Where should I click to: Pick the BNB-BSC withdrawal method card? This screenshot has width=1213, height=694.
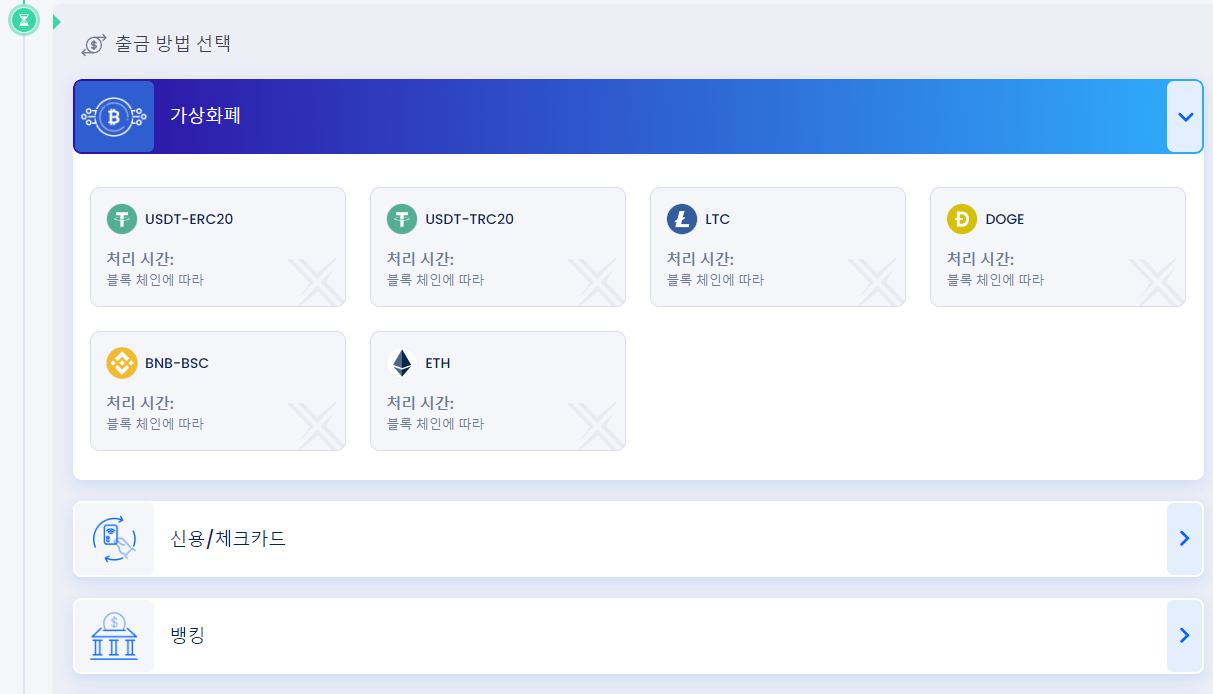[x=218, y=391]
